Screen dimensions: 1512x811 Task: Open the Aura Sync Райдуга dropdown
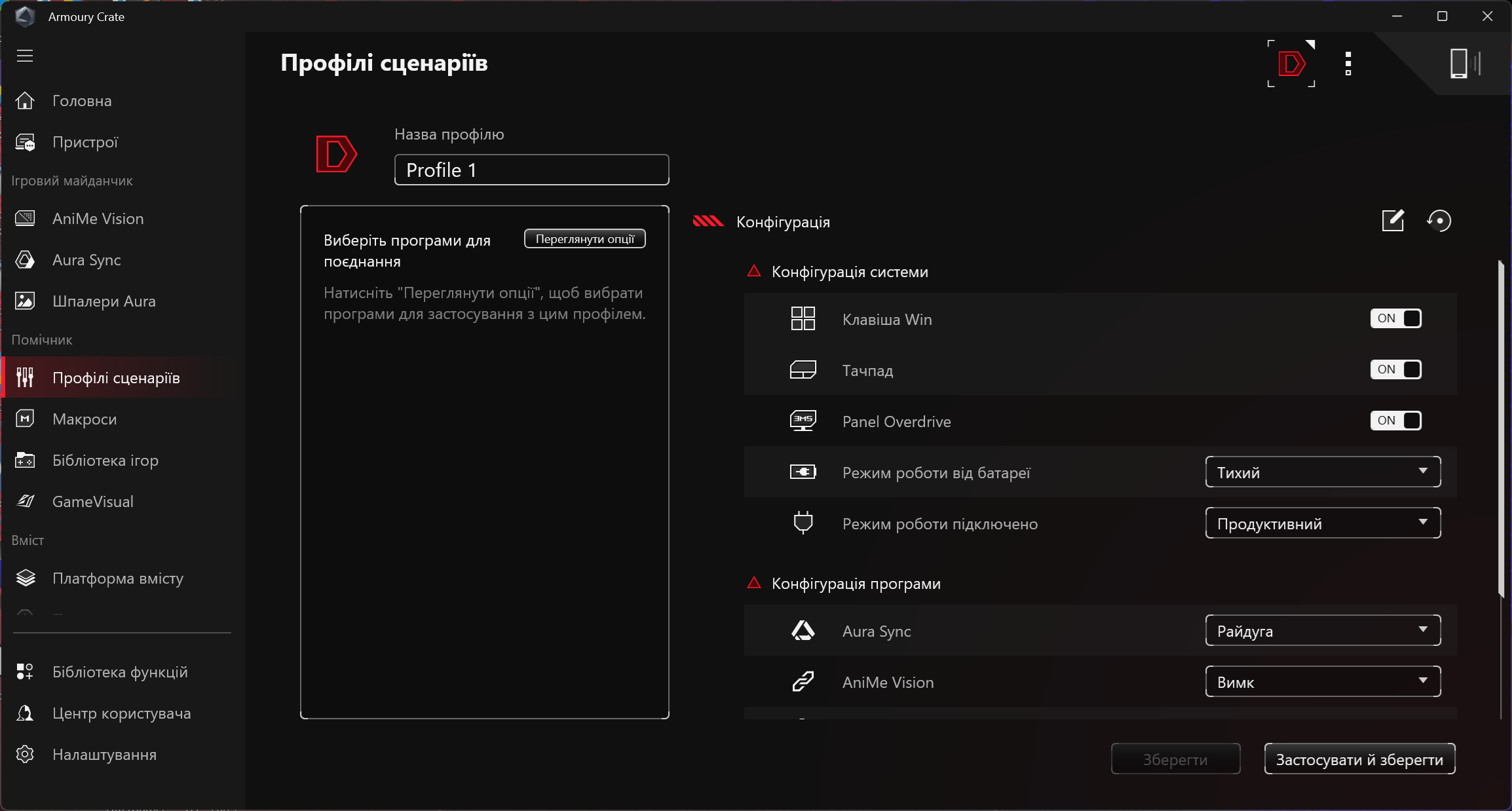coord(1322,631)
